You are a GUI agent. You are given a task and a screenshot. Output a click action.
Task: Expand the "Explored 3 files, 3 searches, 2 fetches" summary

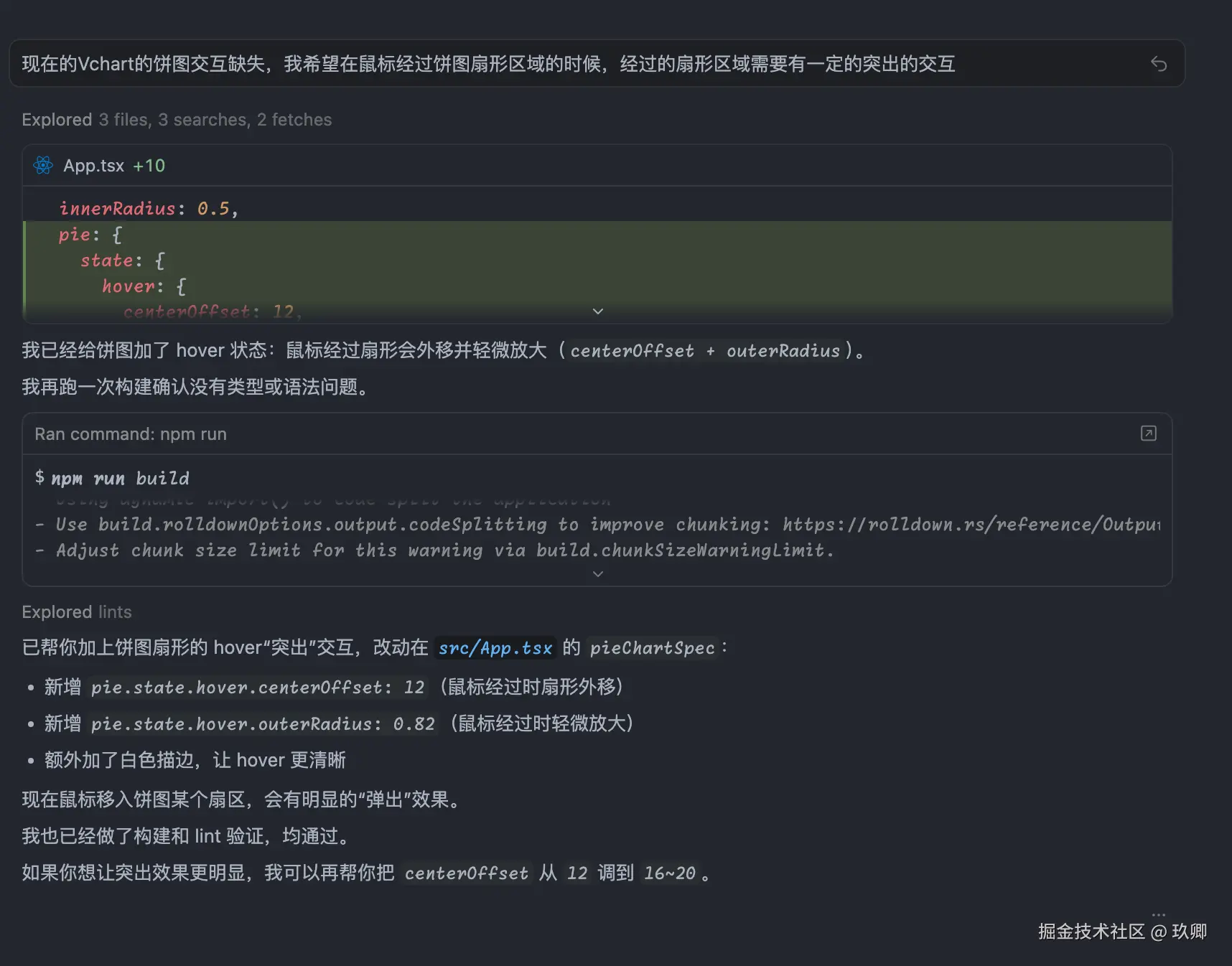[x=177, y=120]
